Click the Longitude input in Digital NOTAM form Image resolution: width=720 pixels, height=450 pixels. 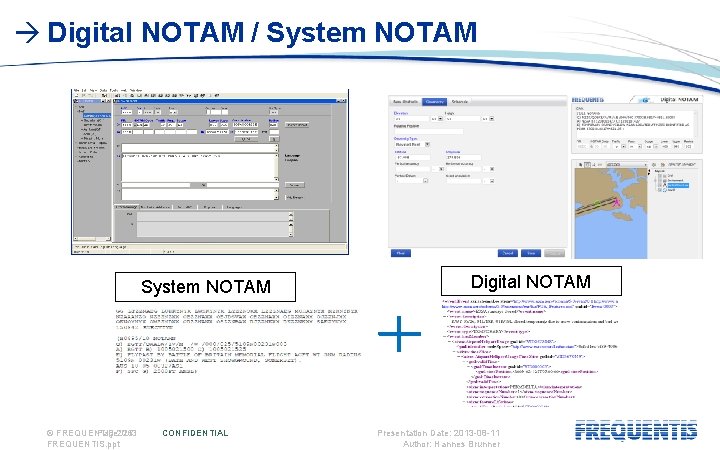[x=464, y=158]
